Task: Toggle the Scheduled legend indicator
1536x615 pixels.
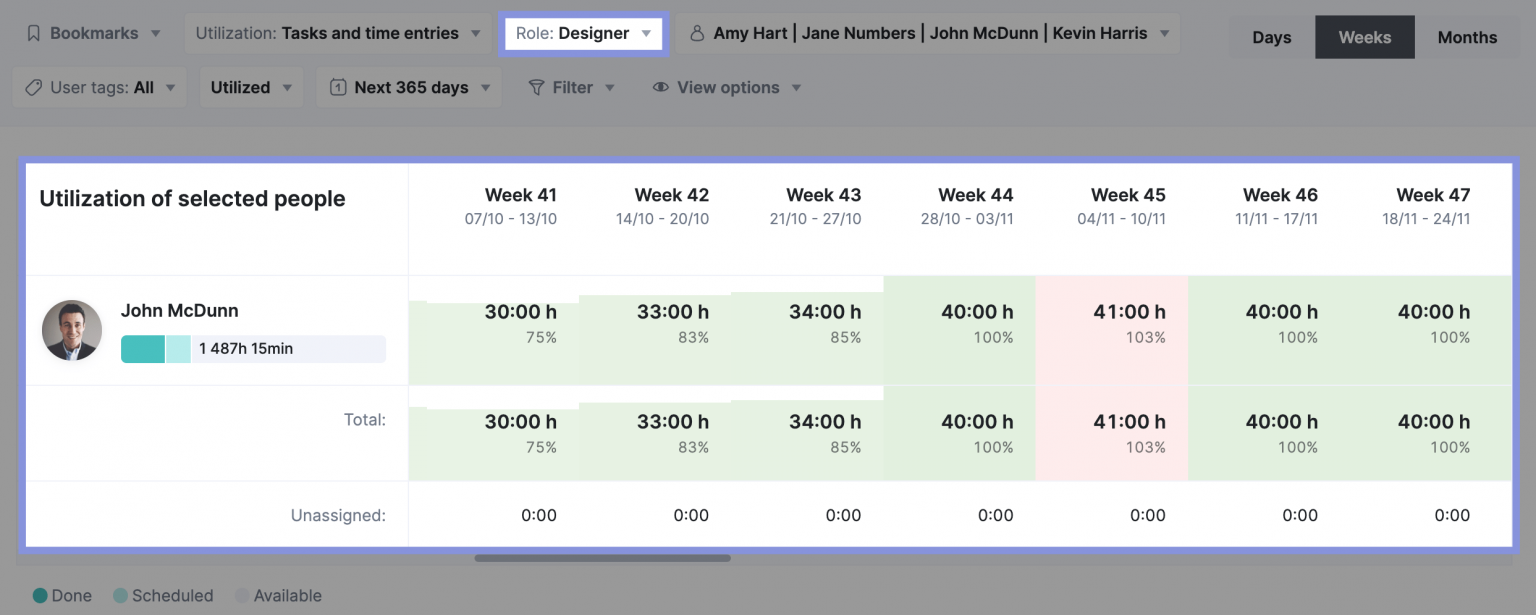Action: click(119, 595)
